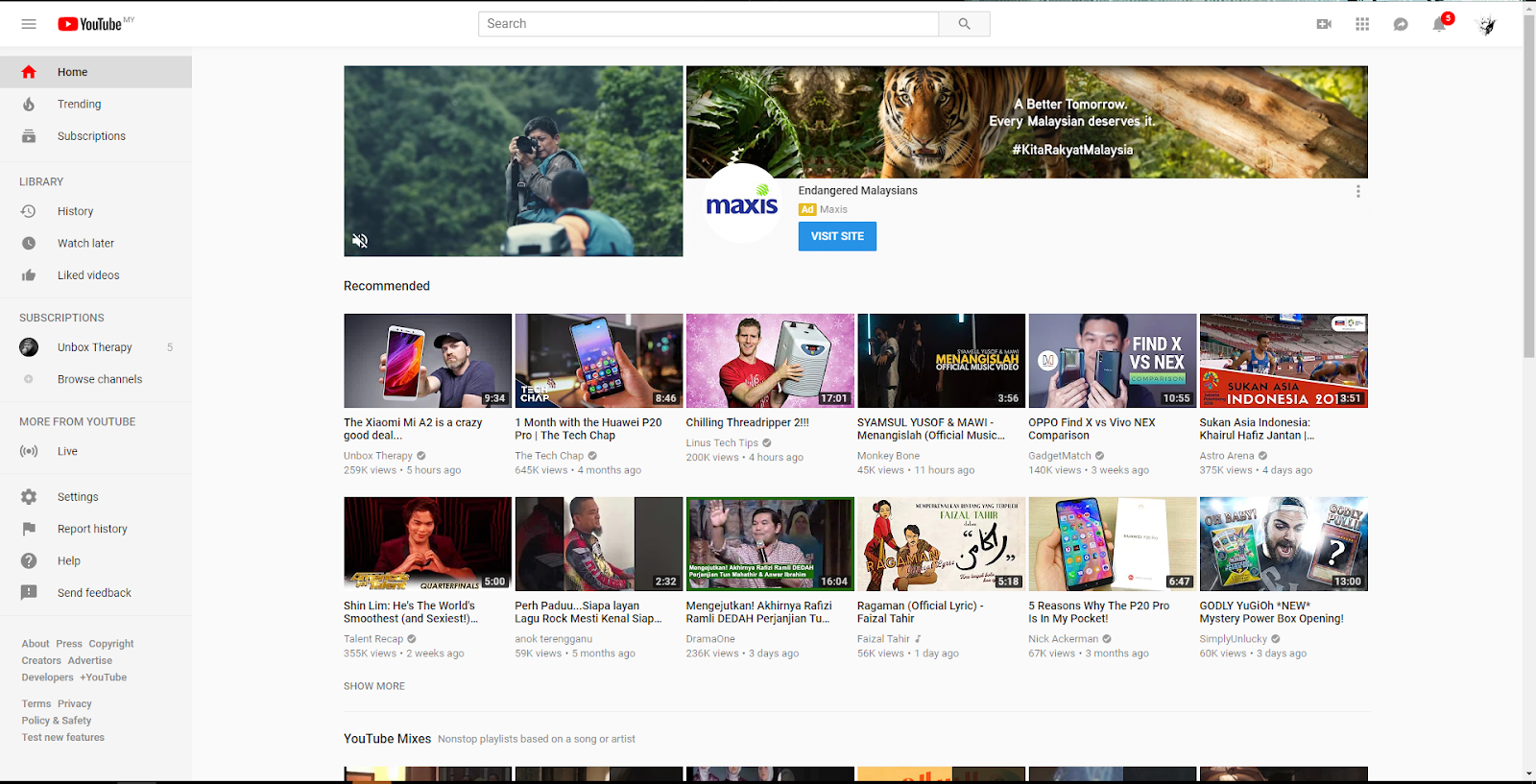
Task: Open the Watch later label
Action: pyautogui.click(x=85, y=243)
